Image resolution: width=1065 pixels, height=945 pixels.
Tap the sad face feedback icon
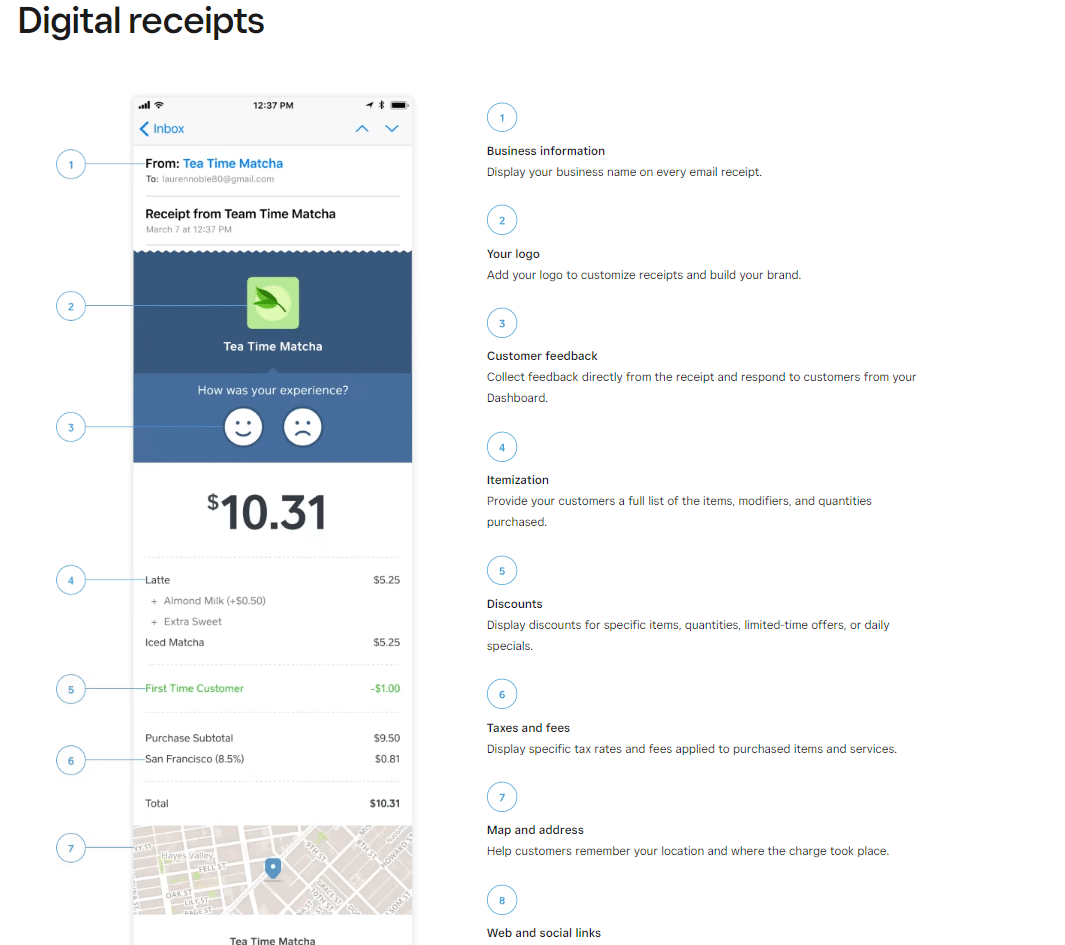(302, 427)
